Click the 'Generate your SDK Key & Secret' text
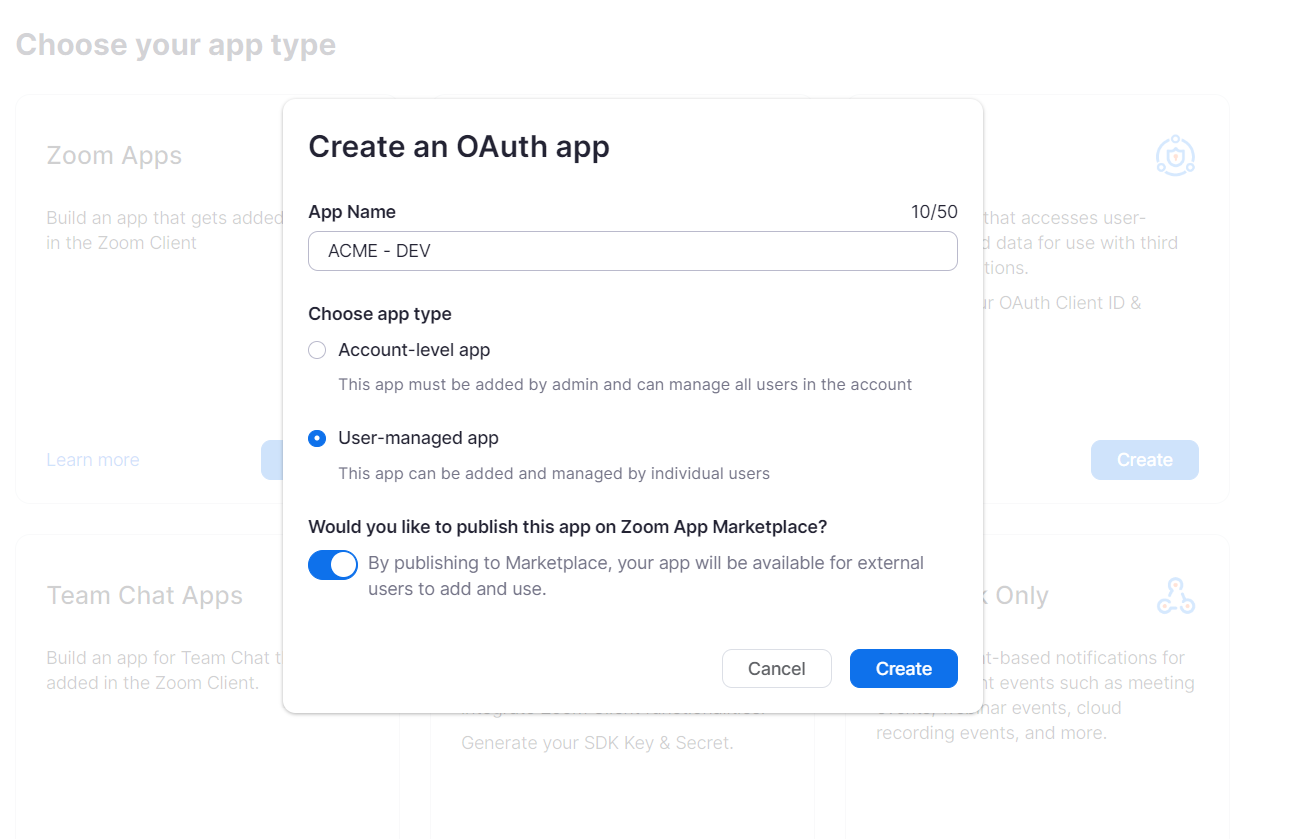The image size is (1296, 839). (597, 743)
